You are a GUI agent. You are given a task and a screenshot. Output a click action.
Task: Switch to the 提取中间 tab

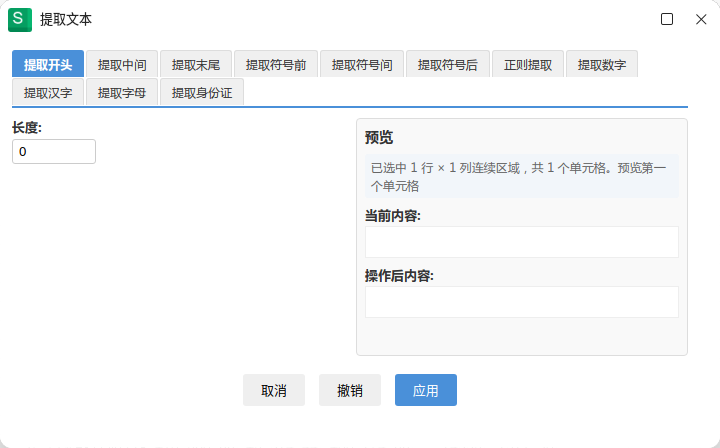tap(122, 64)
